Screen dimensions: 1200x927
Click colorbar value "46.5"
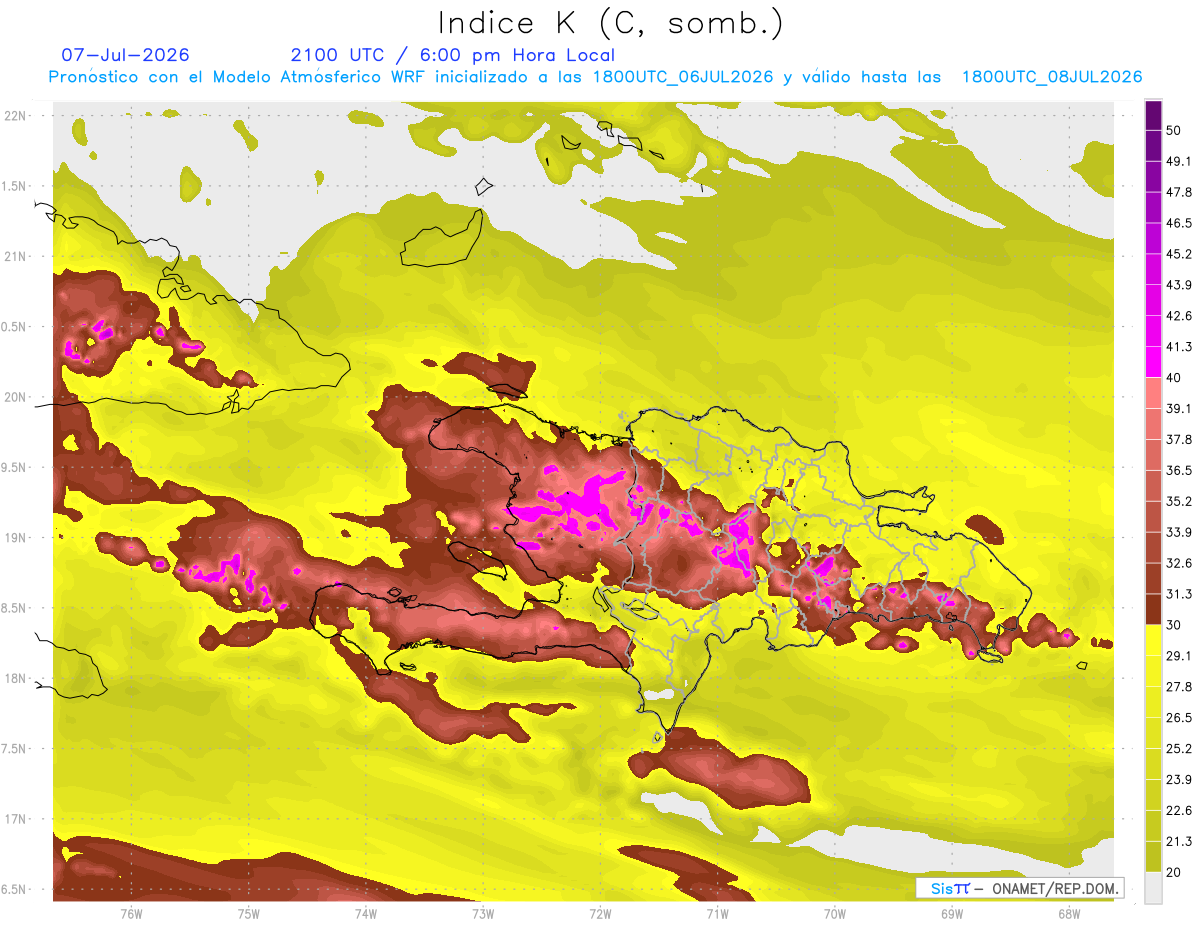click(1179, 223)
